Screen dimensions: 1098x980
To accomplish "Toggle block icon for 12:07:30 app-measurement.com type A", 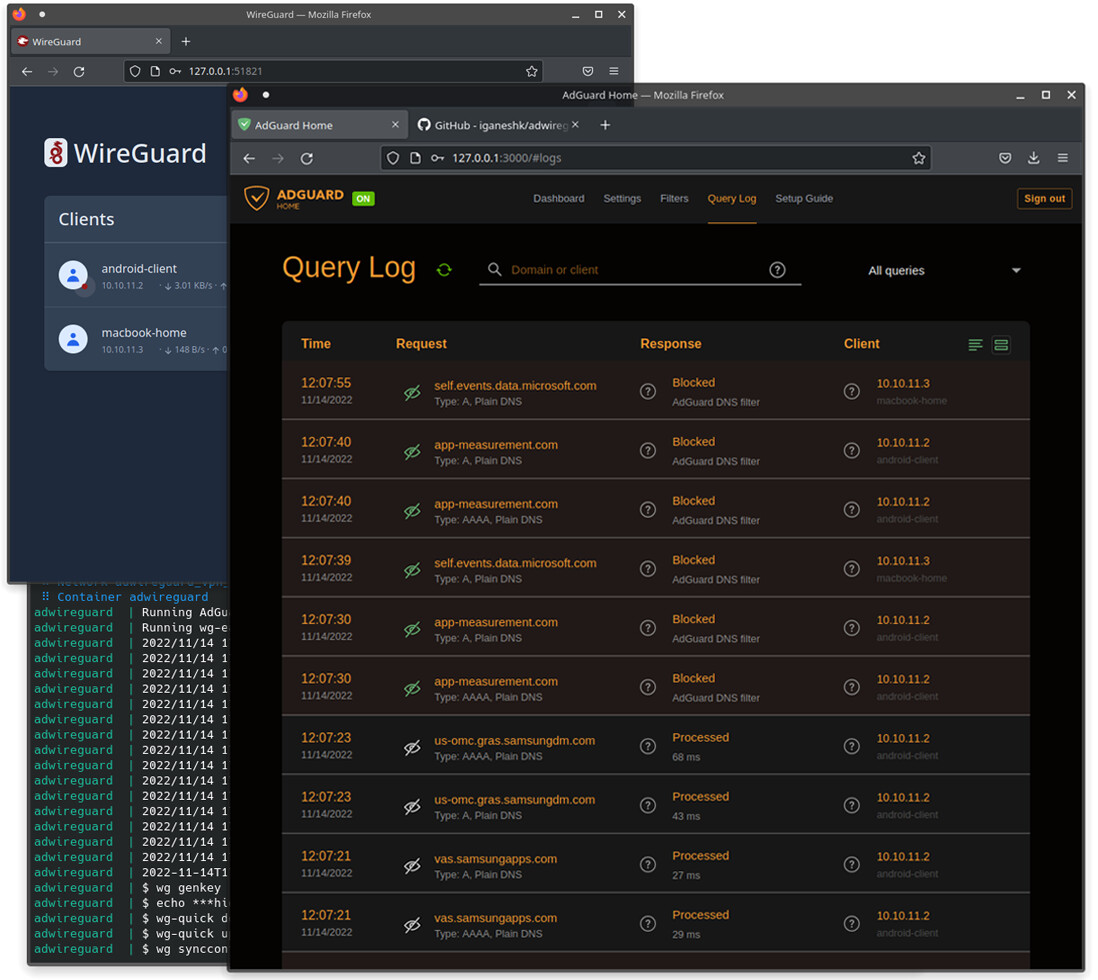I will (412, 630).
